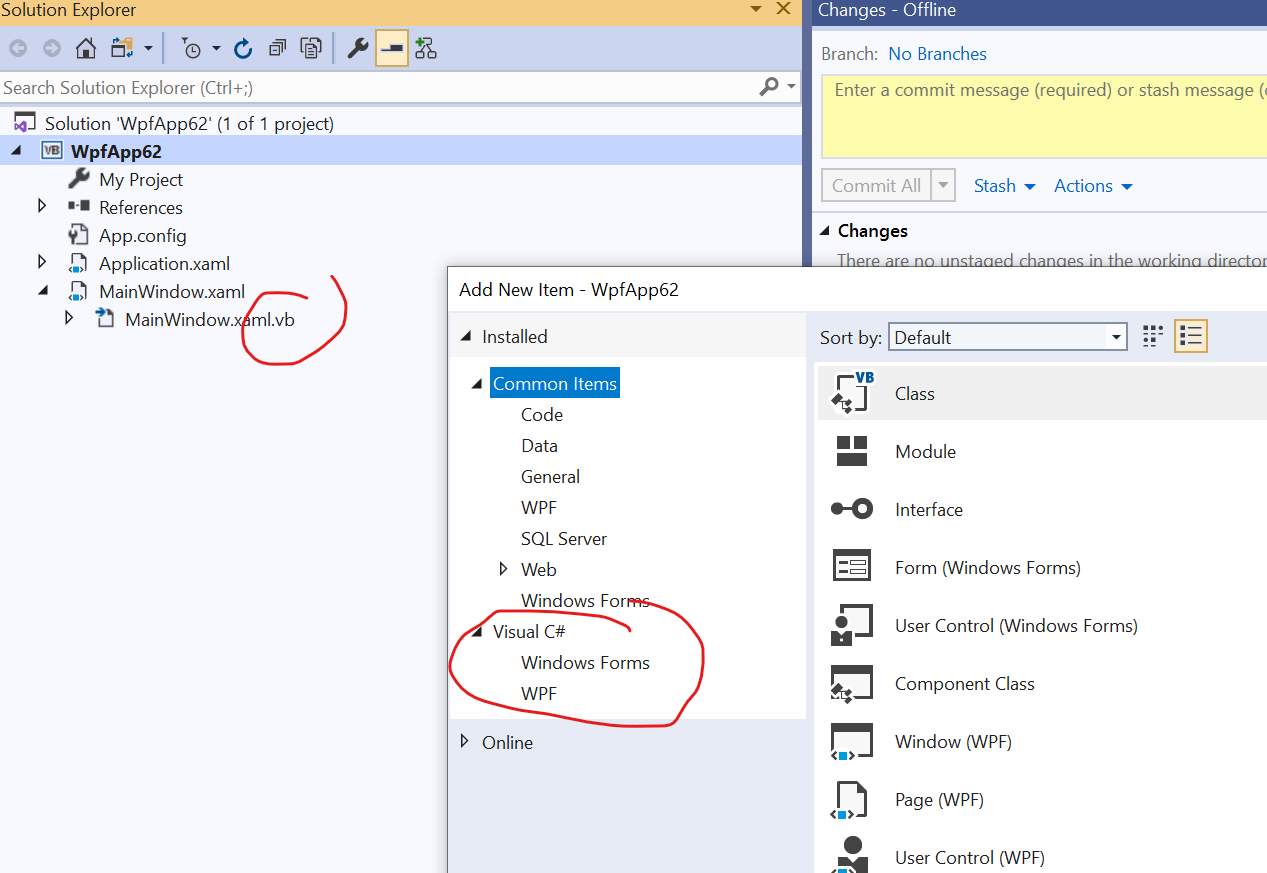Open the Pending Changes Filter dropdown arrow

[x=216, y=48]
